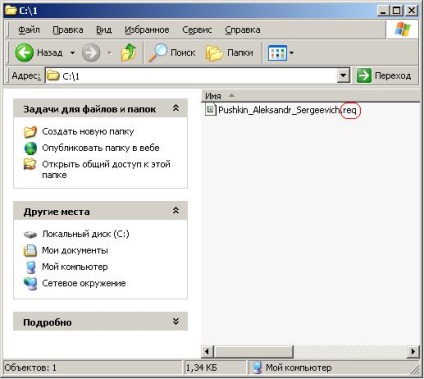Minimize the C:\1 window
The image size is (424, 379).
tap(383, 11)
